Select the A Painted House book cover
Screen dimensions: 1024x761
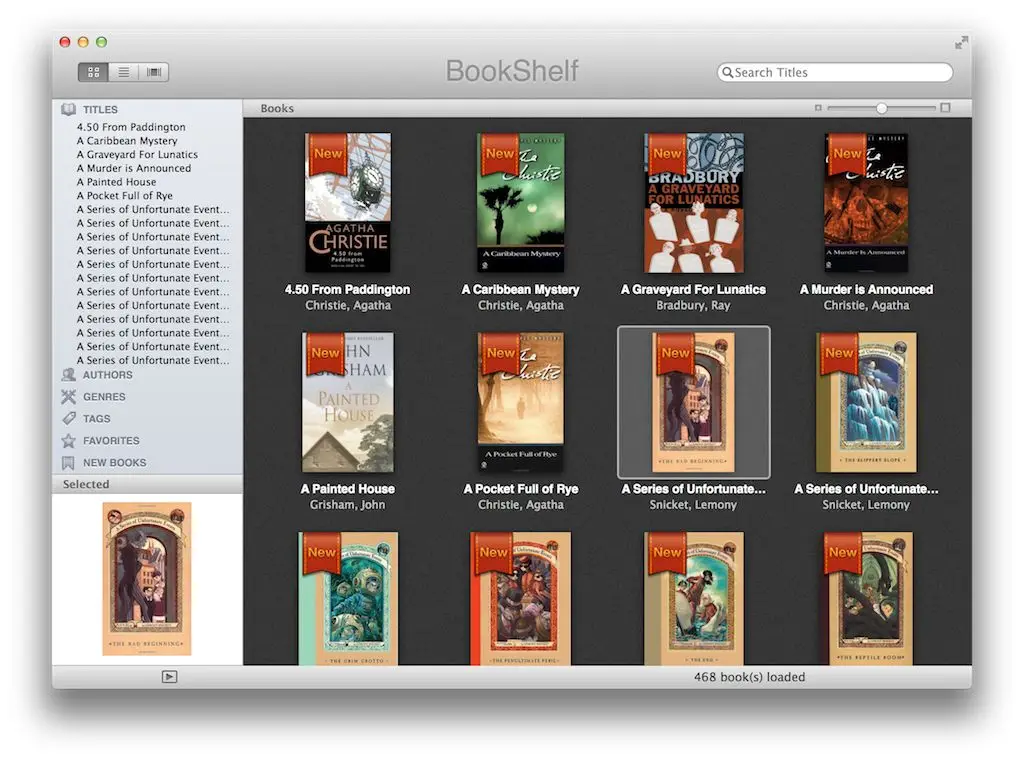click(x=348, y=402)
